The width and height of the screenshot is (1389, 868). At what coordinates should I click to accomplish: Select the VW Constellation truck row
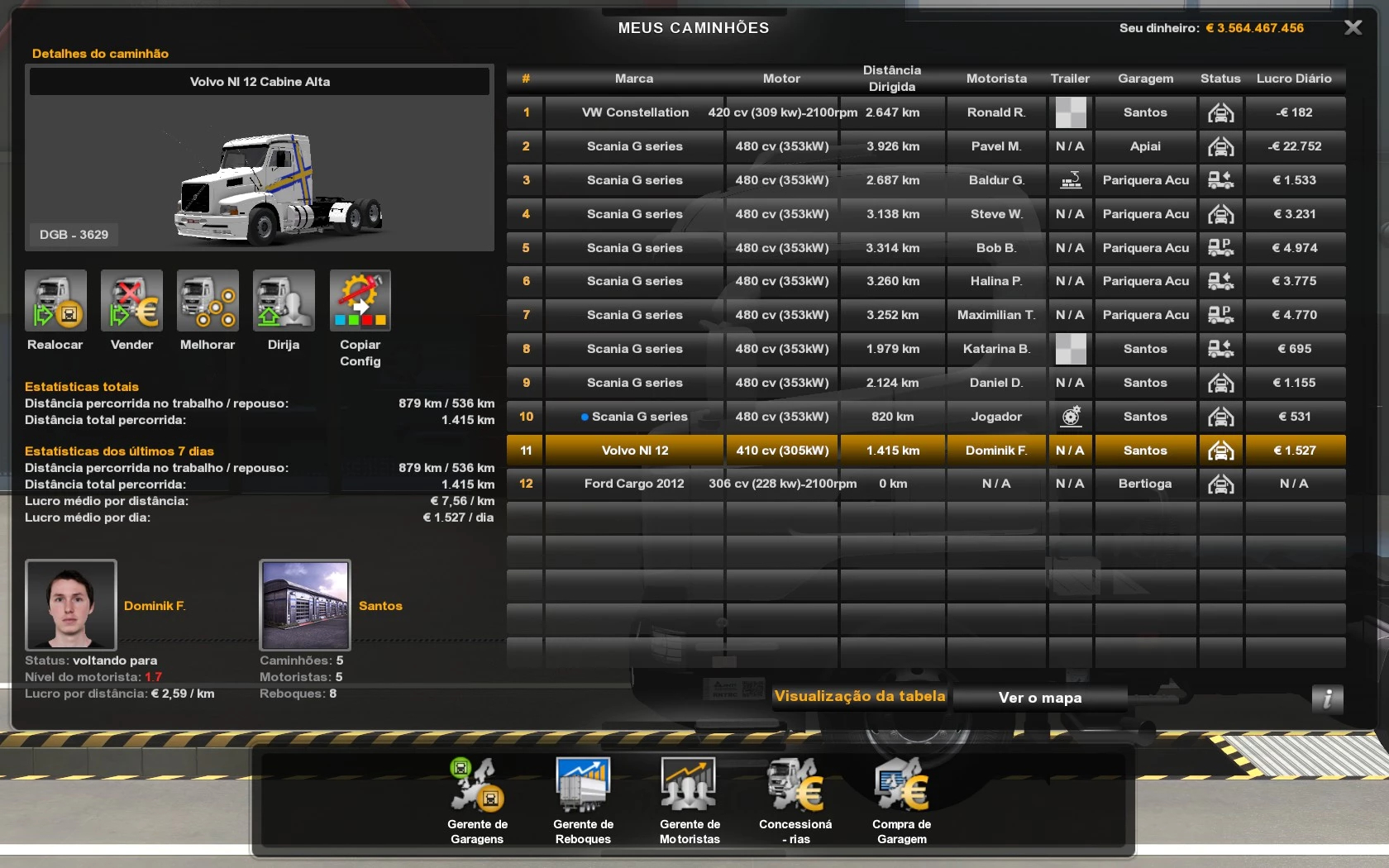[634, 112]
